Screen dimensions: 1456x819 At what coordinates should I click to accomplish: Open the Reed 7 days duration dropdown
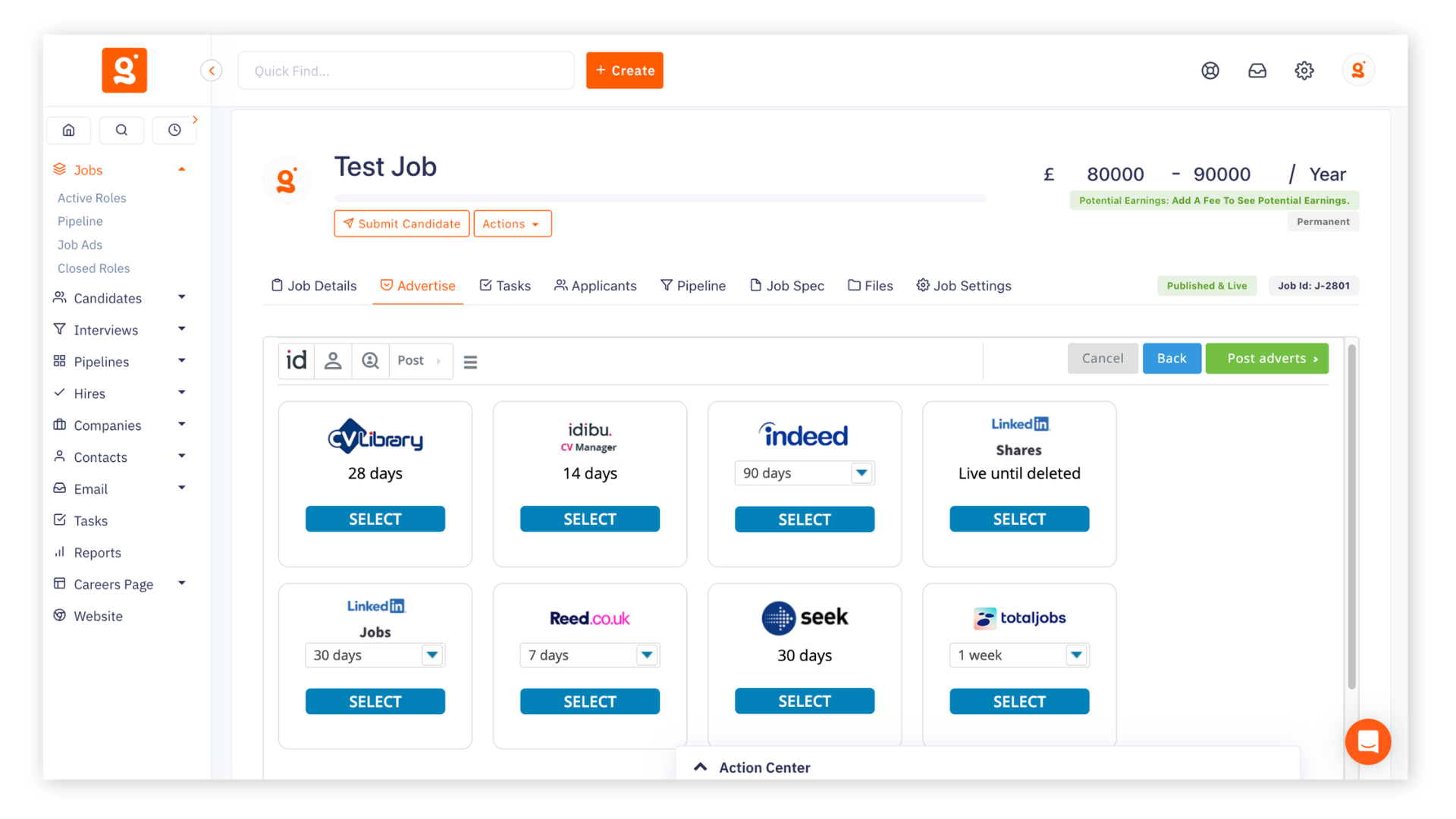tap(589, 655)
